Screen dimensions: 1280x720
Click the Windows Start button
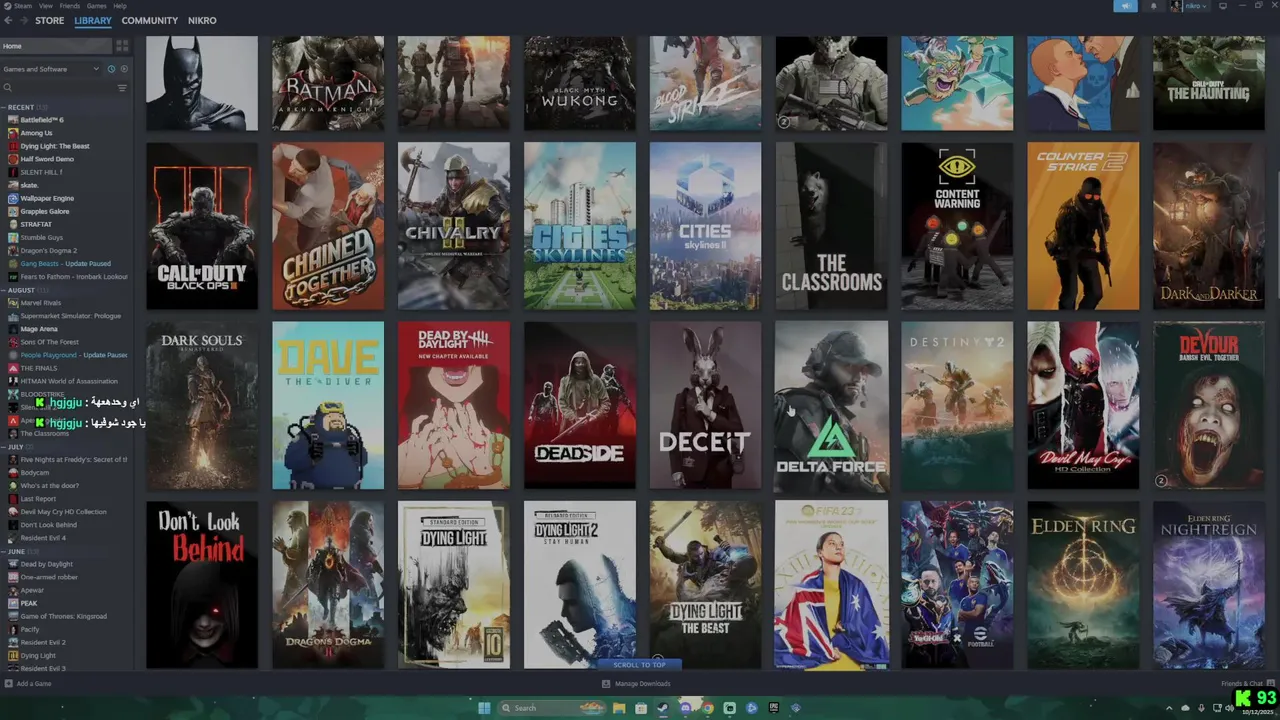tap(484, 708)
